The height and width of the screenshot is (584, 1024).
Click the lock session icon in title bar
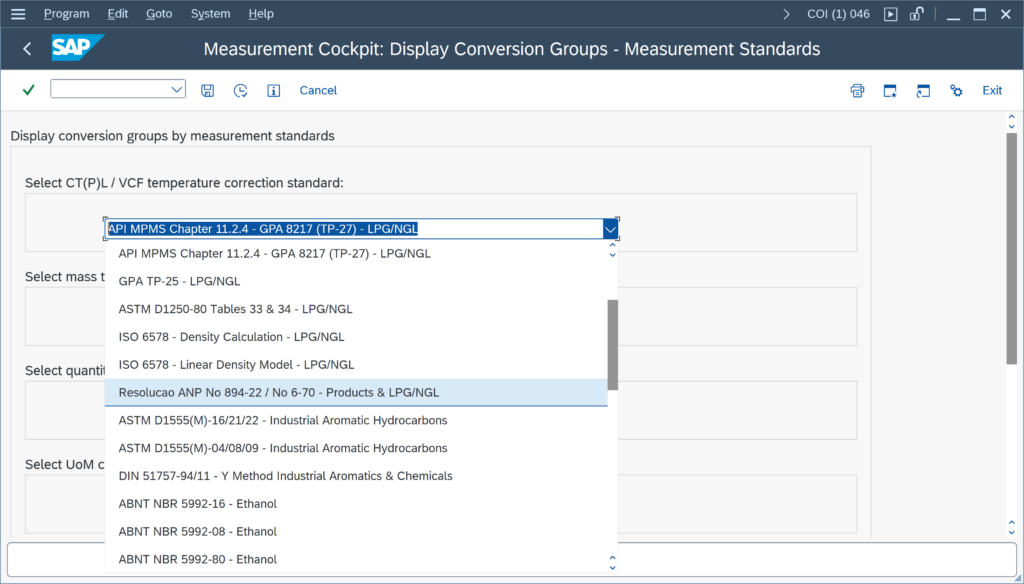tap(917, 14)
